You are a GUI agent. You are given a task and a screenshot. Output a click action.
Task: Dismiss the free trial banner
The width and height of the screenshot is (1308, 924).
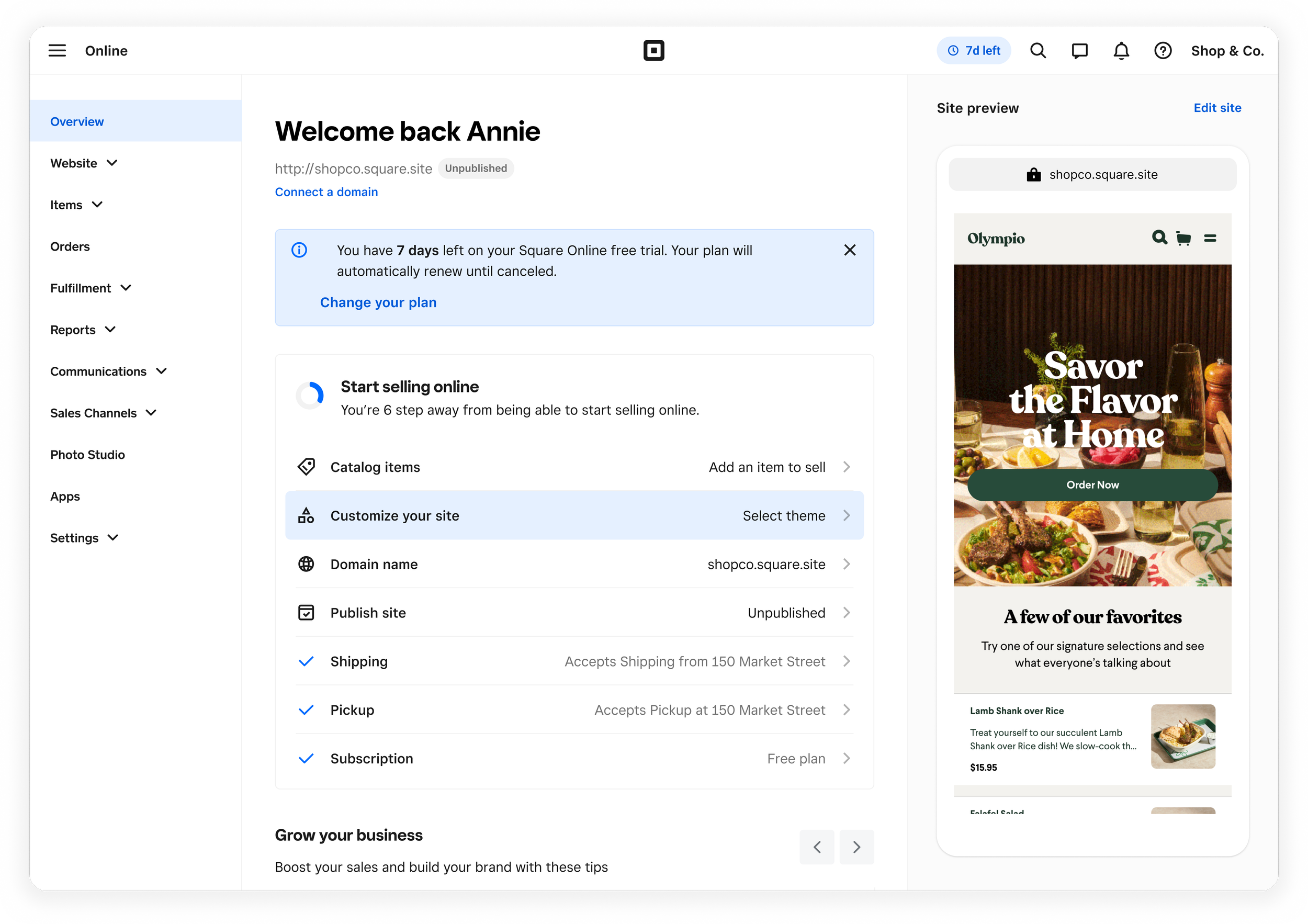[849, 250]
